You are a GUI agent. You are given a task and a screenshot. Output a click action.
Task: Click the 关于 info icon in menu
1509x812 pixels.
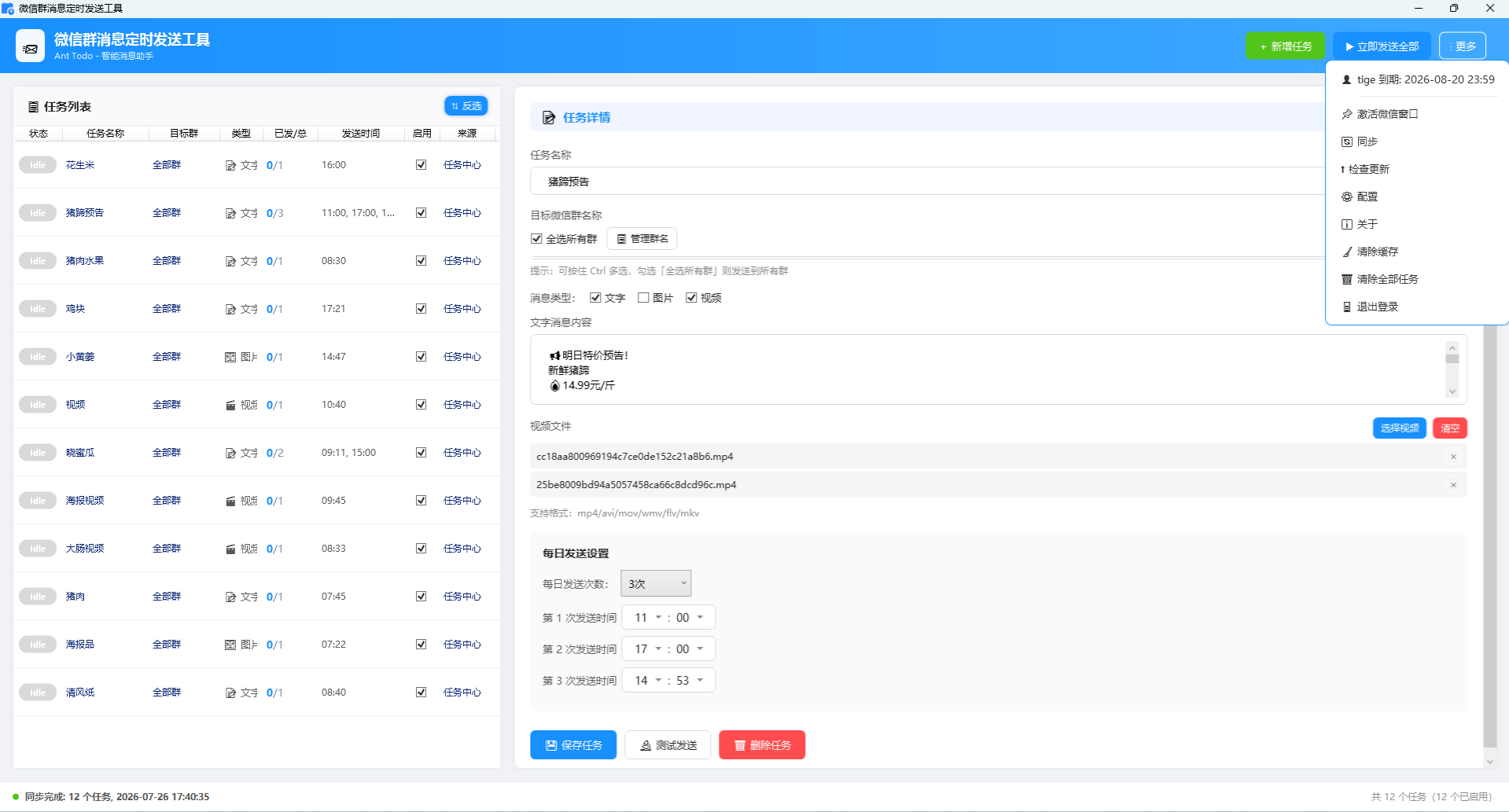click(1347, 224)
